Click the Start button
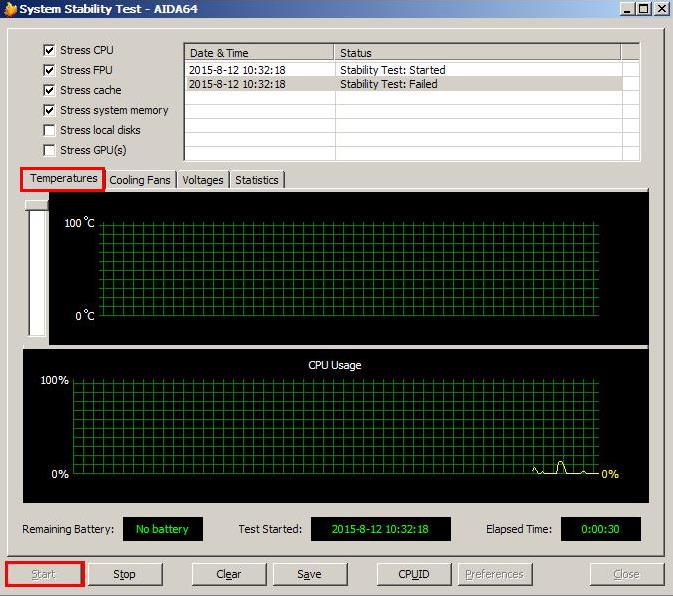 (44, 574)
